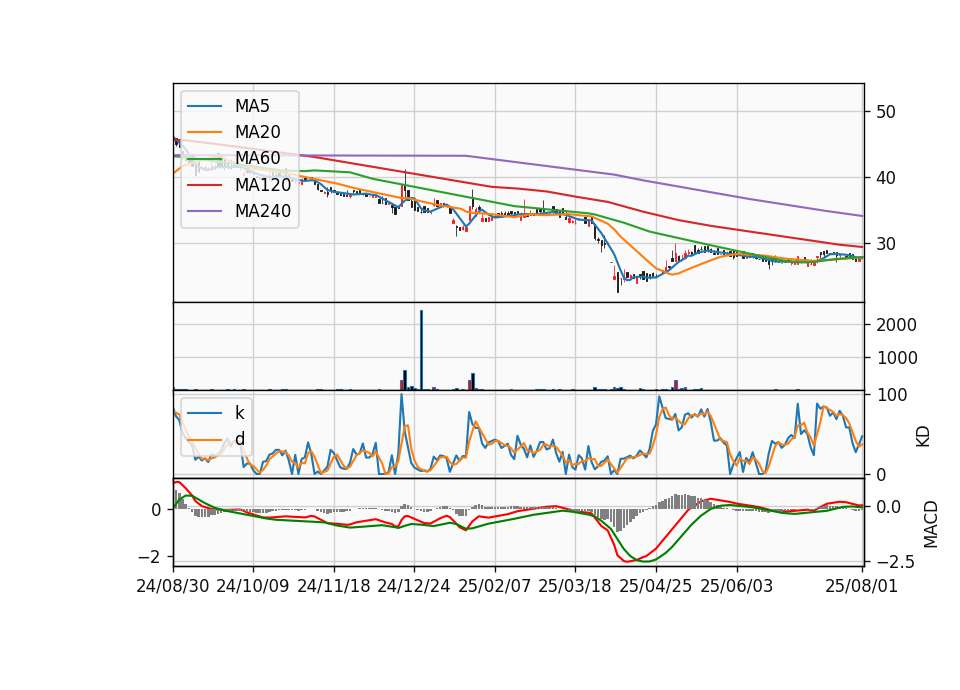Click the KD vertical axis title

point(923,437)
